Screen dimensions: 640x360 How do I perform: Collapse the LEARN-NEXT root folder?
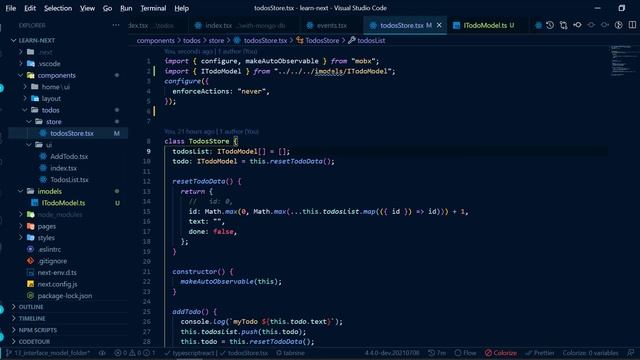tap(37, 40)
